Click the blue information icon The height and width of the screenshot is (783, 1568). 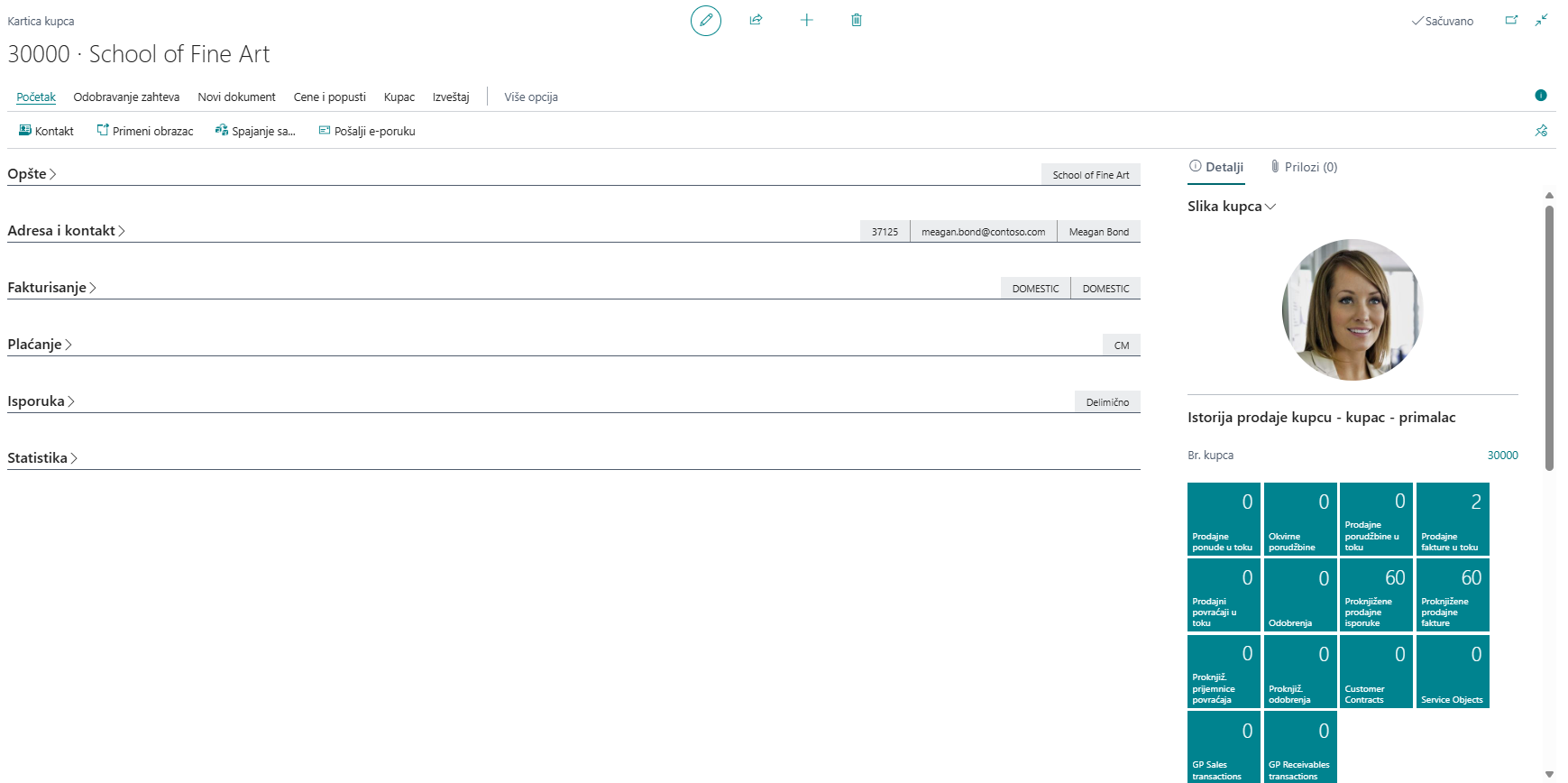(x=1541, y=96)
